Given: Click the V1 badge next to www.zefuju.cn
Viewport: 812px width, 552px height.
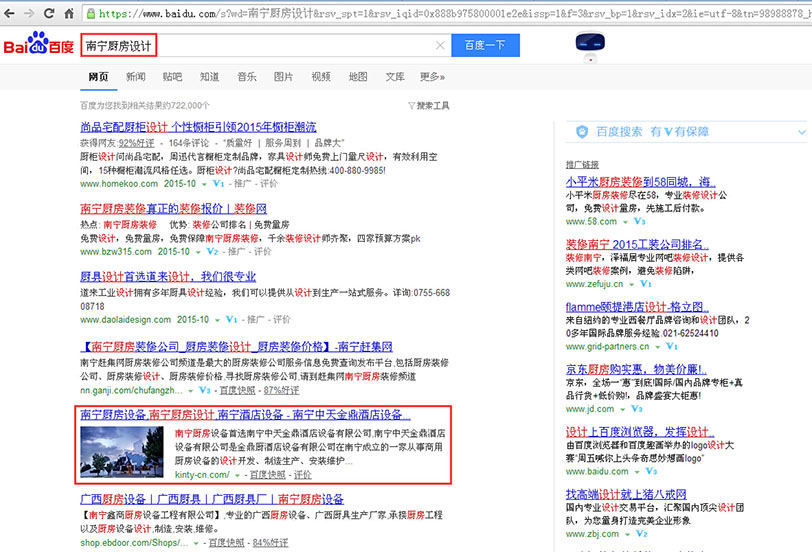Looking at the screenshot, I should coord(645,284).
